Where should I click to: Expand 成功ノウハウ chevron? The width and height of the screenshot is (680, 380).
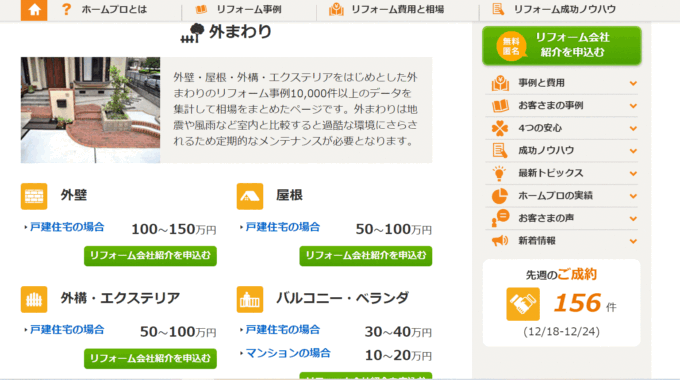[x=633, y=151]
